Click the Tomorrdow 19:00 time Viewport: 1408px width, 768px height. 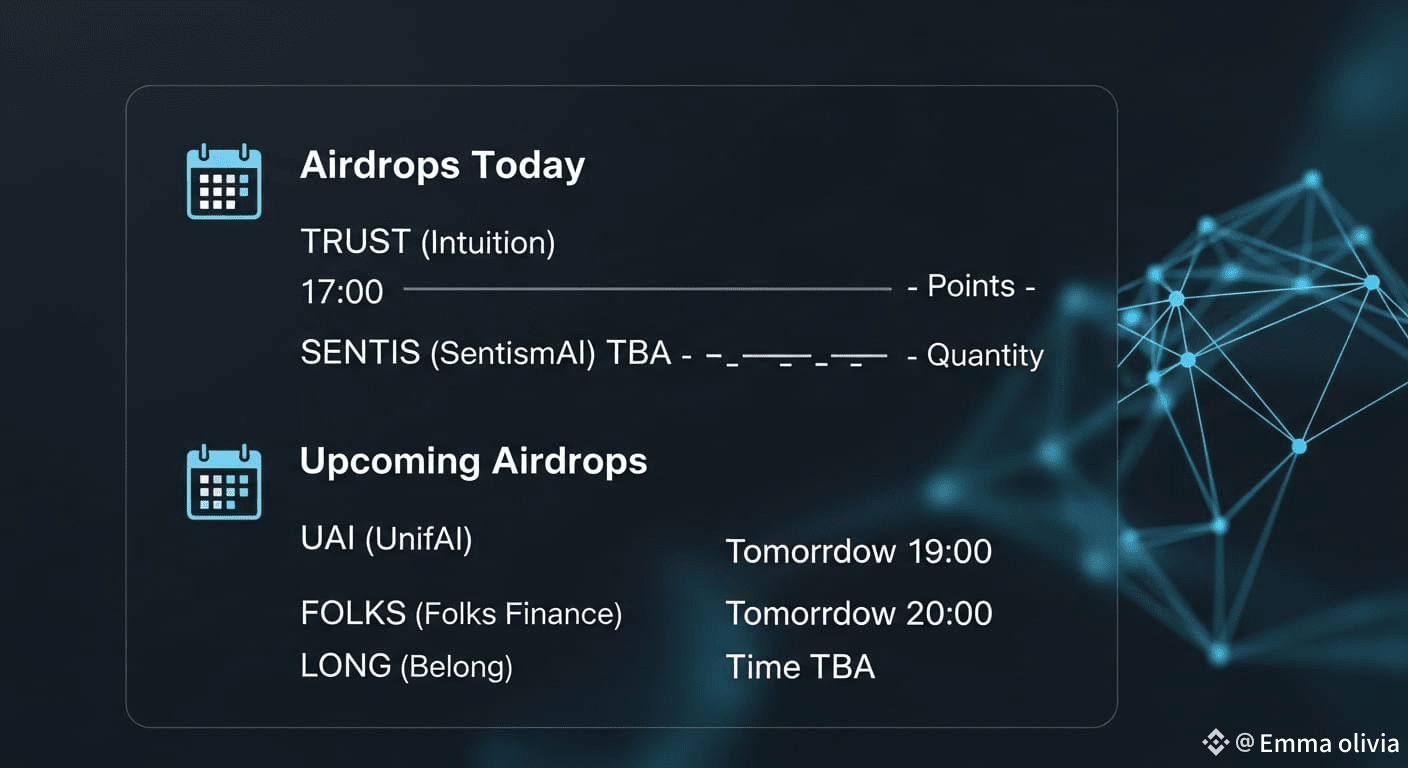coord(858,551)
